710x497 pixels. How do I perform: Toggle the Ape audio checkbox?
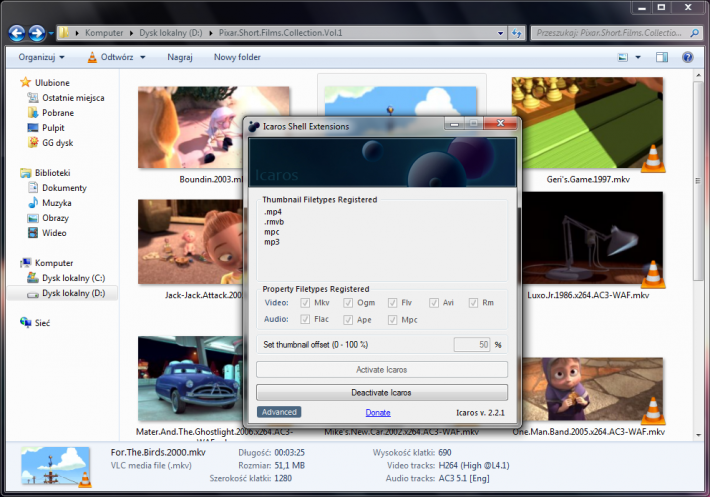pos(348,320)
